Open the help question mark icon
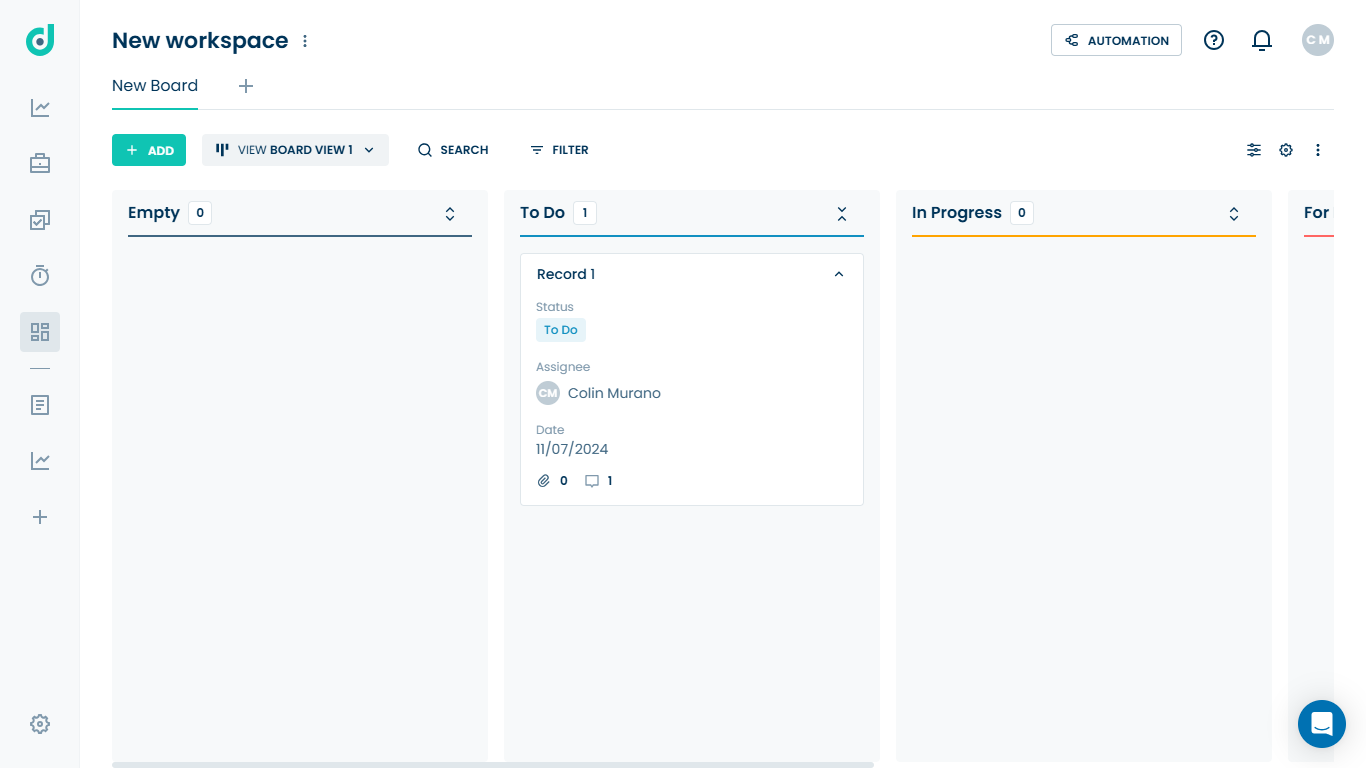 pos(1214,40)
